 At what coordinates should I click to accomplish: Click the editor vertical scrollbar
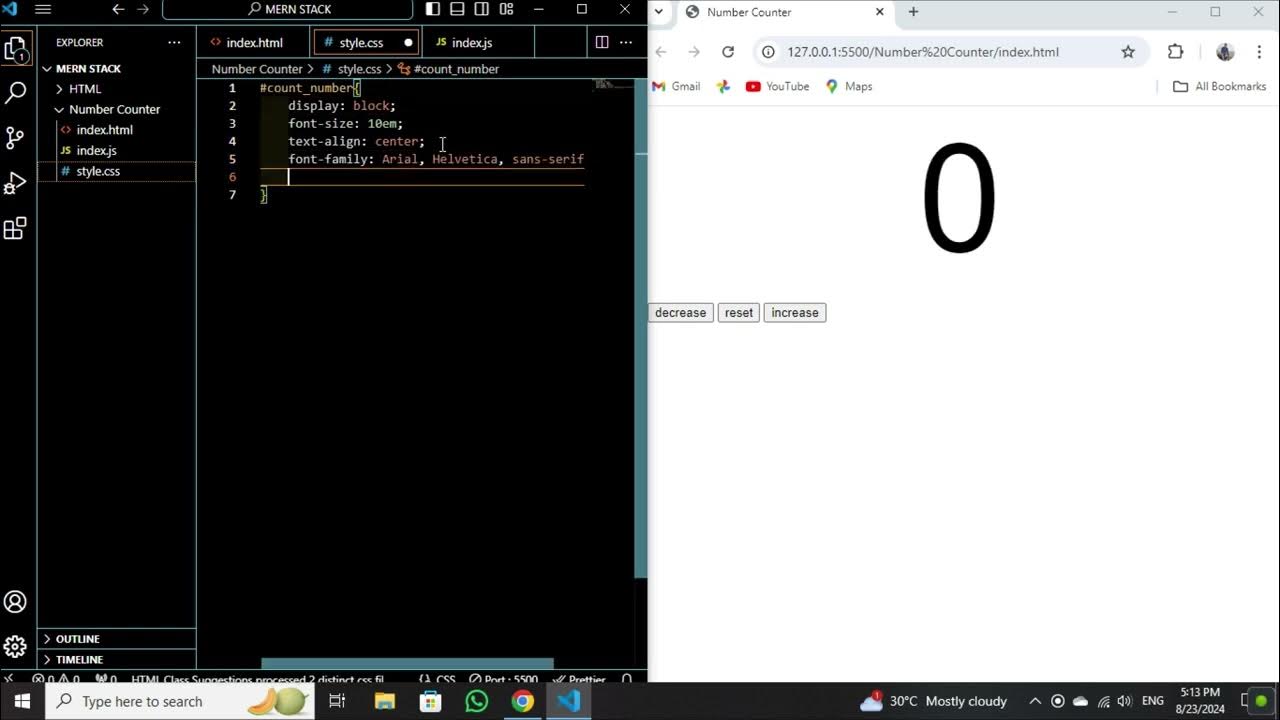641,328
